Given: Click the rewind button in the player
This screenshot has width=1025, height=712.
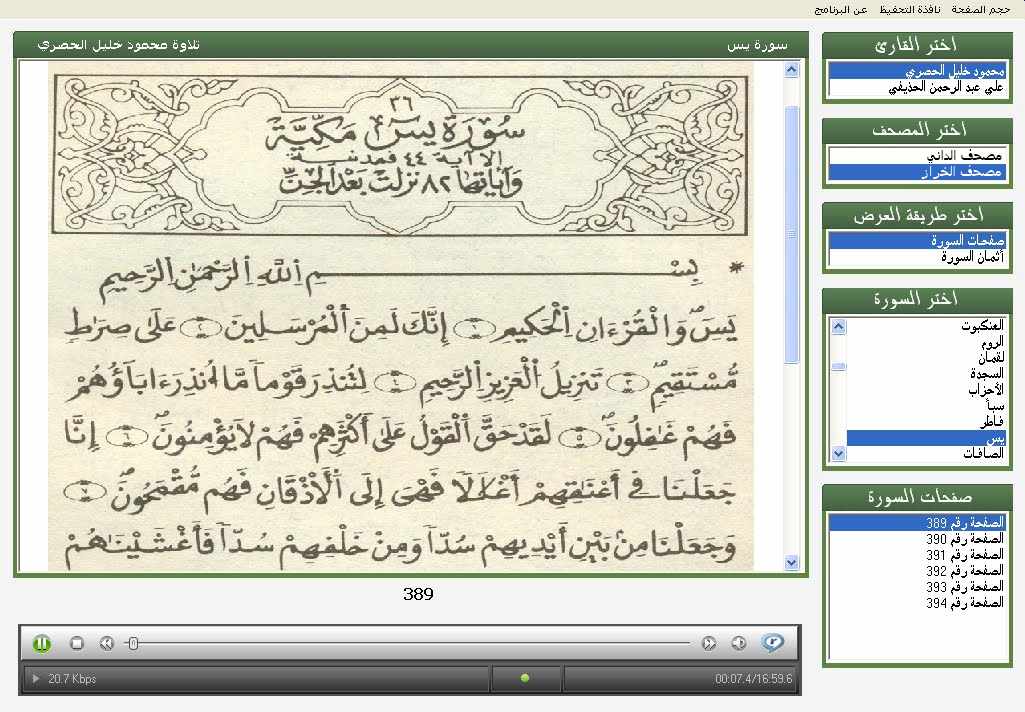Looking at the screenshot, I should (x=107, y=643).
